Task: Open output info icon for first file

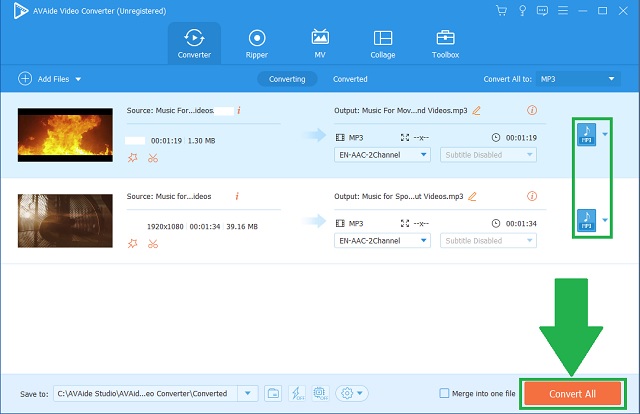Action: tap(532, 110)
